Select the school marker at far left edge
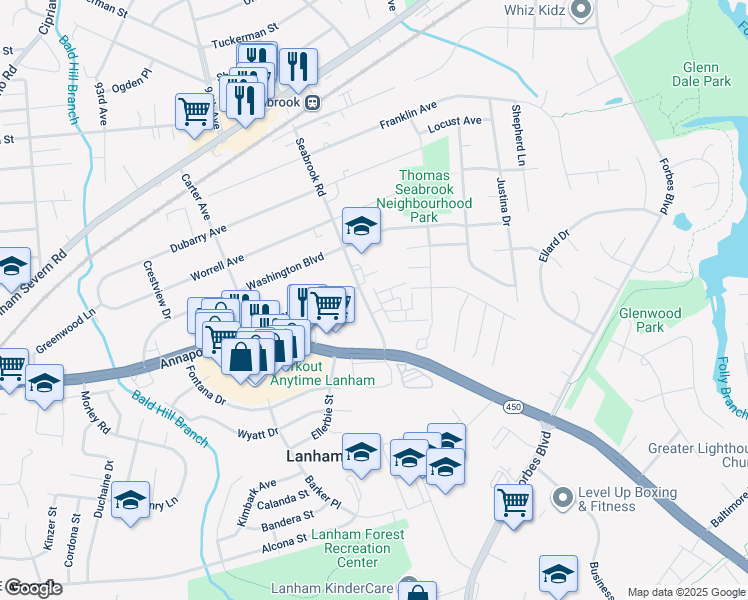This screenshot has width=748, height=600. click(x=13, y=270)
